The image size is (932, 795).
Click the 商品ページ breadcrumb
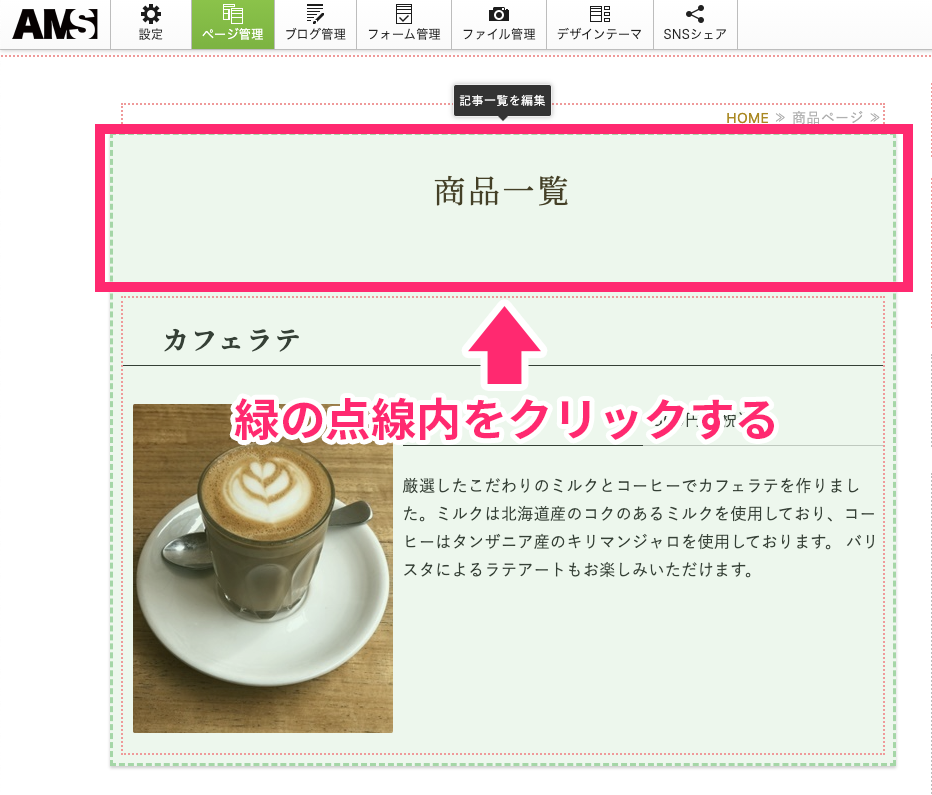click(x=827, y=118)
